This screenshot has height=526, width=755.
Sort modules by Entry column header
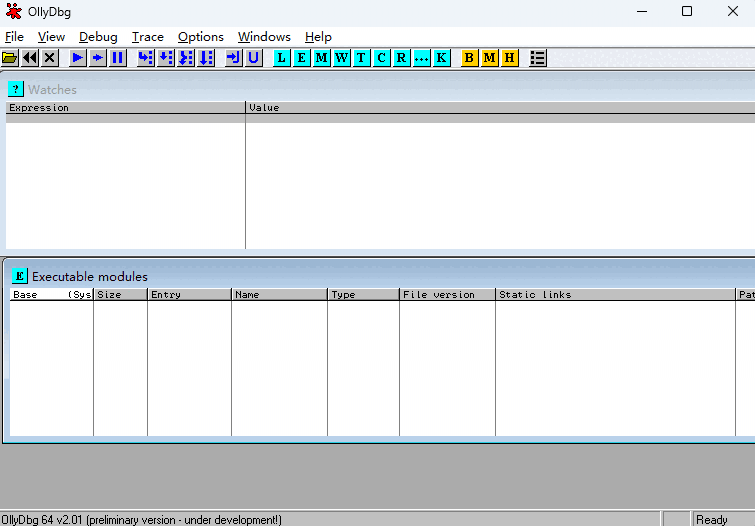pos(189,295)
